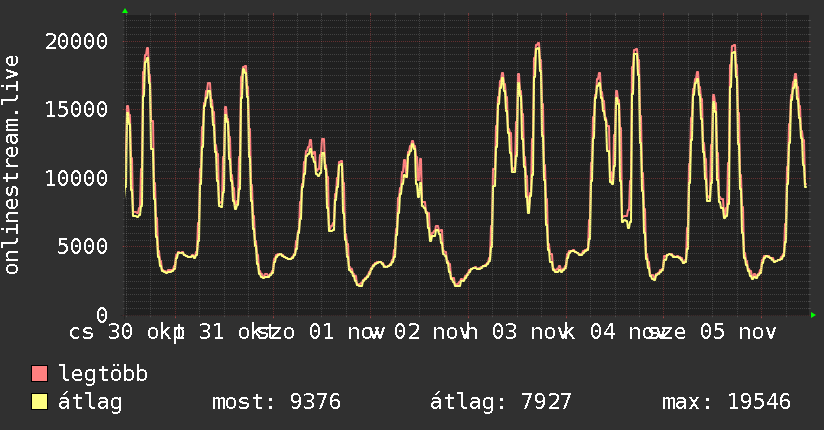Click the 'cs 30 okt' date label
Viewport: 824px width, 430px height.
coord(126,332)
